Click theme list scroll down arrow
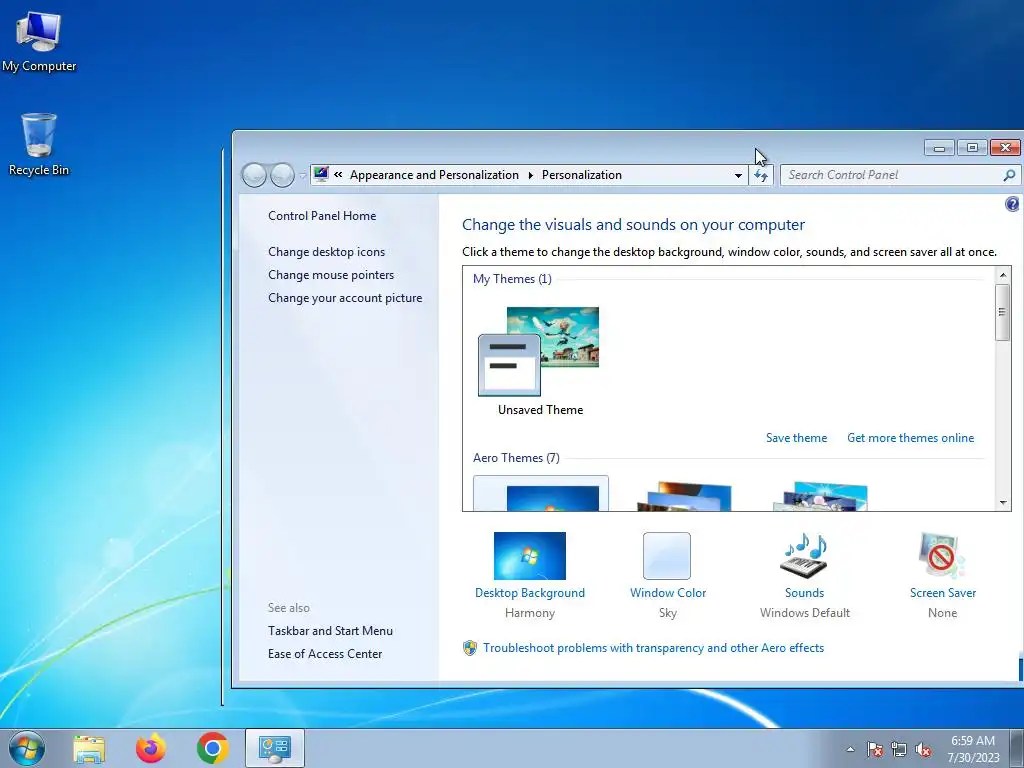The width and height of the screenshot is (1024, 768). pyautogui.click(x=1002, y=503)
